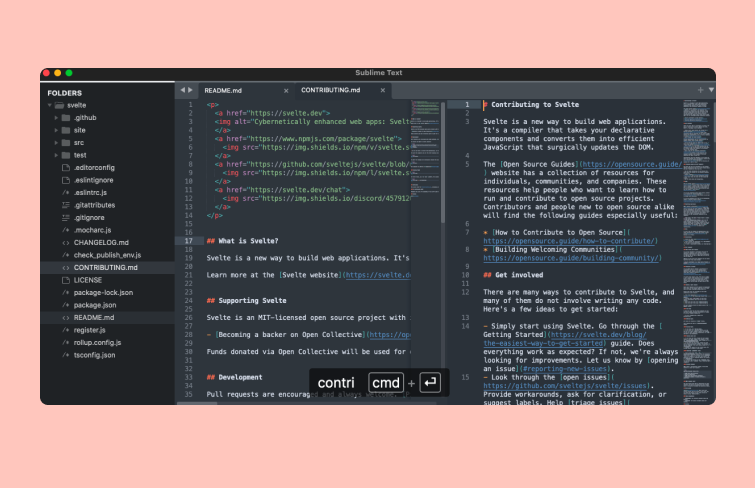Image resolution: width=755 pixels, height=488 pixels.
Task: Click the svelte issues GitHub URL
Action: coord(565,386)
